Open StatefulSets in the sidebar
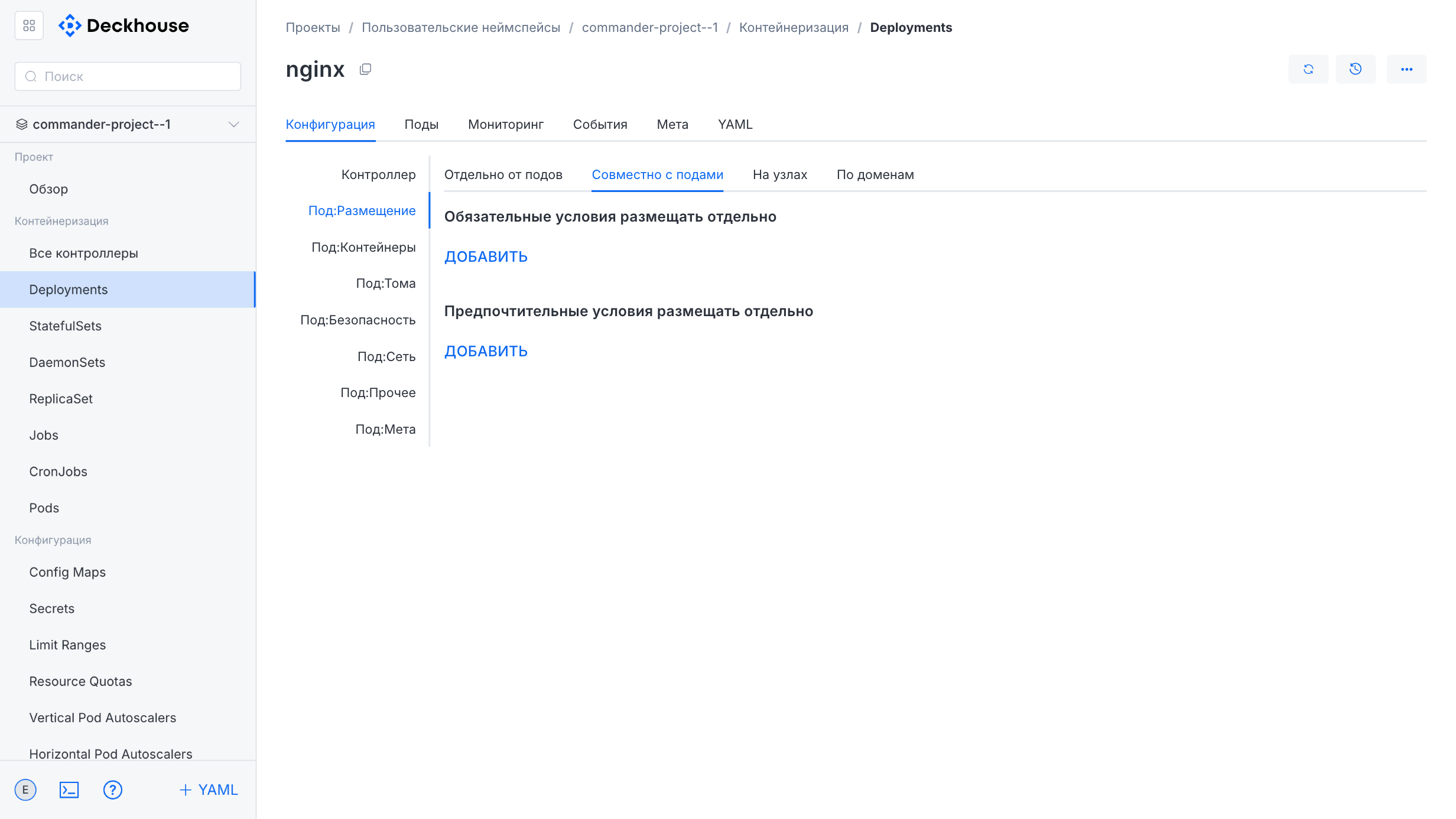This screenshot has height=819, width=1456. (128, 326)
